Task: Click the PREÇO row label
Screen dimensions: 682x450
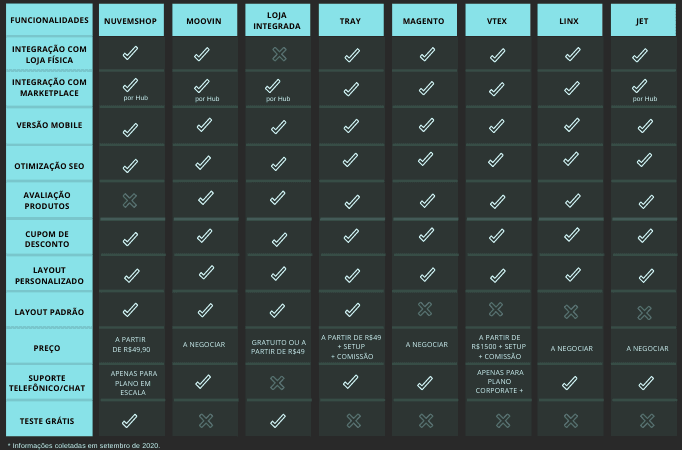Action: coord(49,347)
